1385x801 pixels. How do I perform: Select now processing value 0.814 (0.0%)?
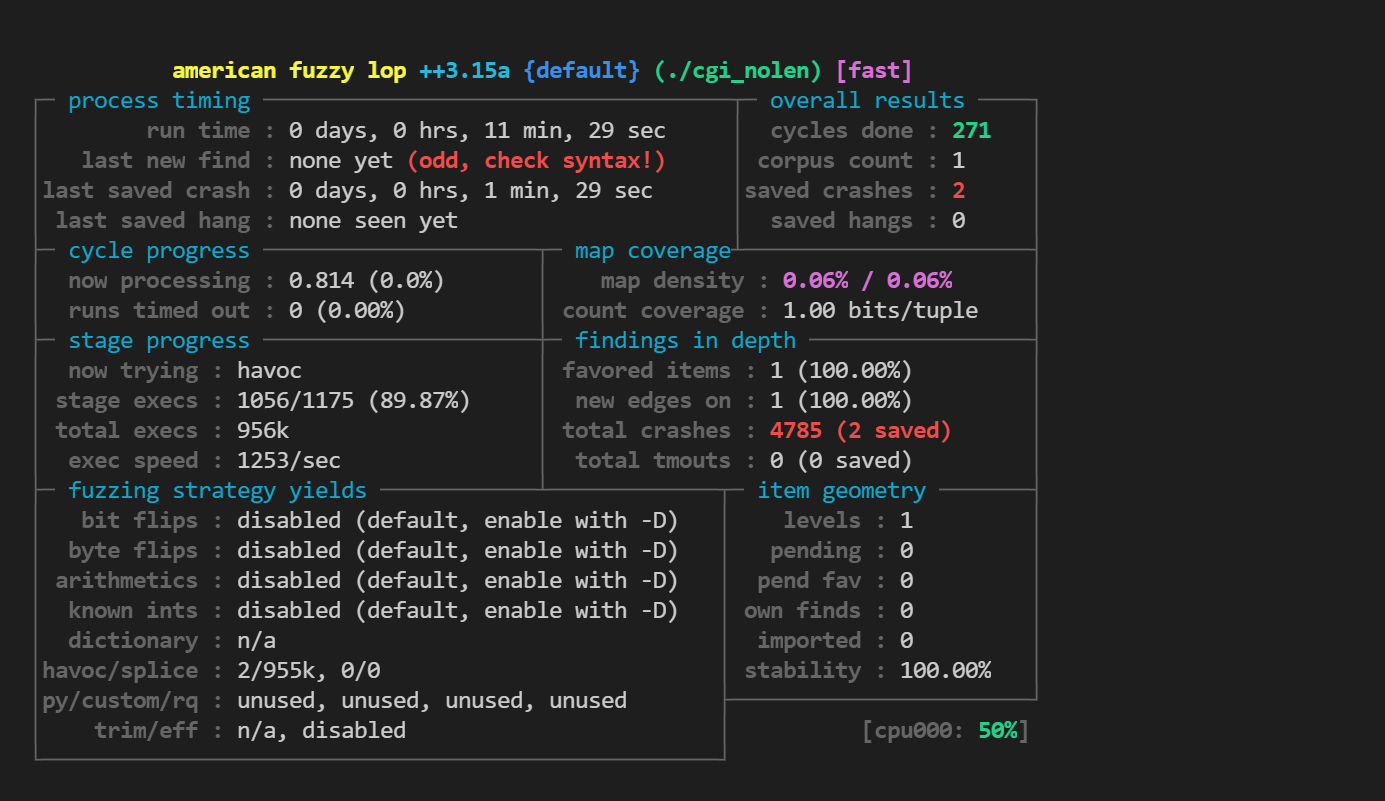366,281
